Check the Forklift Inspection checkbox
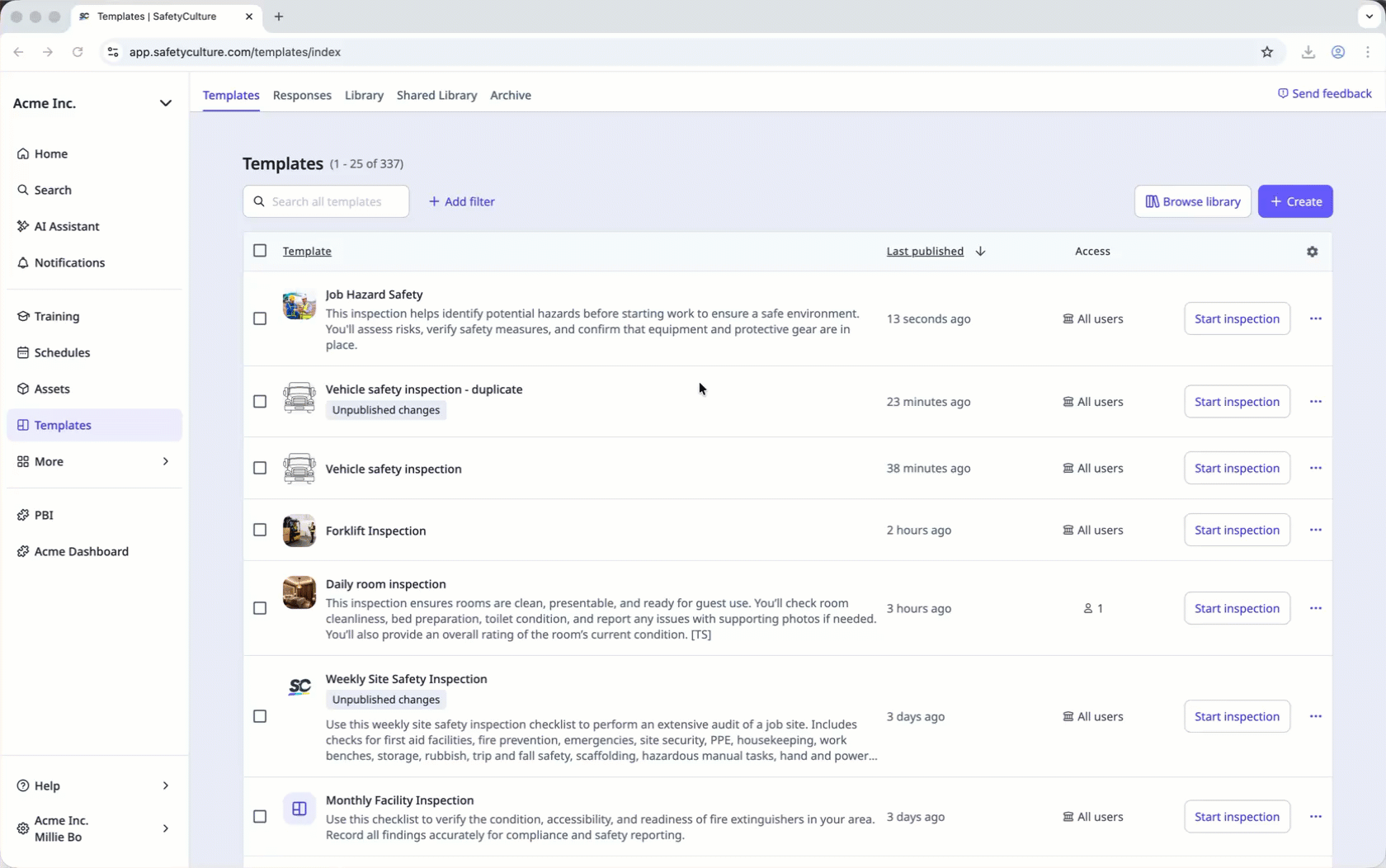Image resolution: width=1386 pixels, height=868 pixels. 260,530
